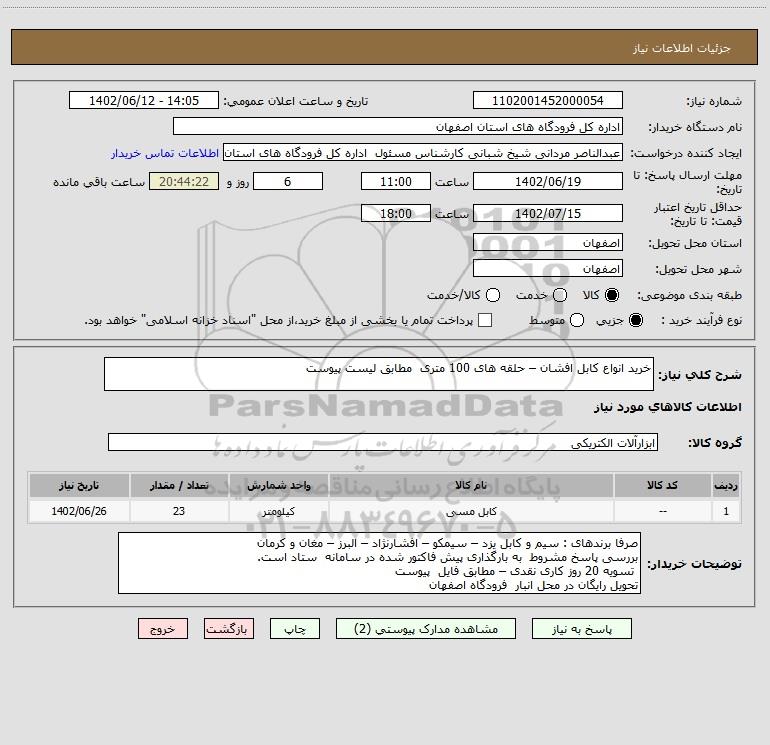Click the نام کالا column header
The width and height of the screenshot is (770, 745).
[471, 485]
